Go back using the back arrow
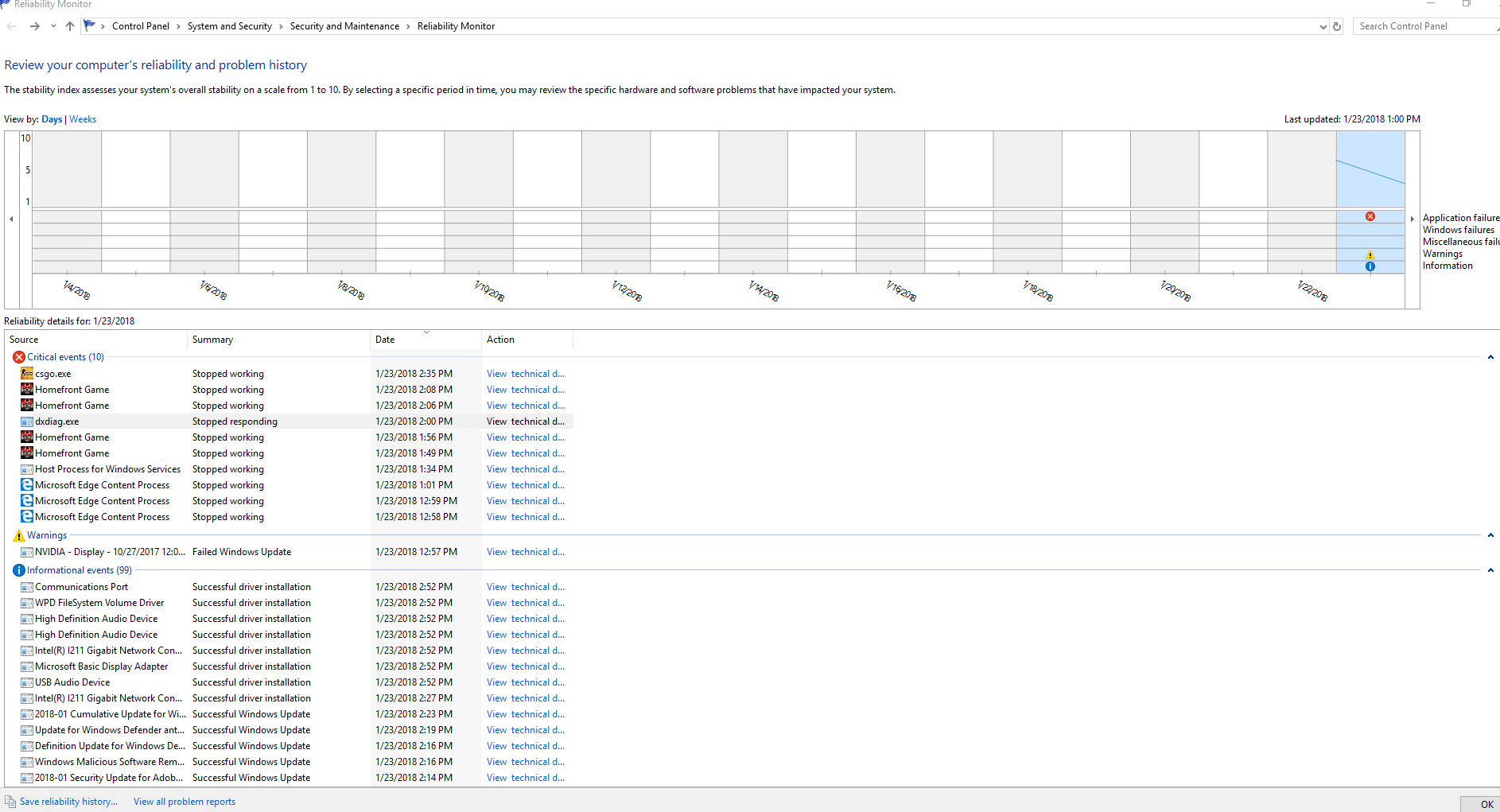This screenshot has height=812, width=1500. (11, 26)
